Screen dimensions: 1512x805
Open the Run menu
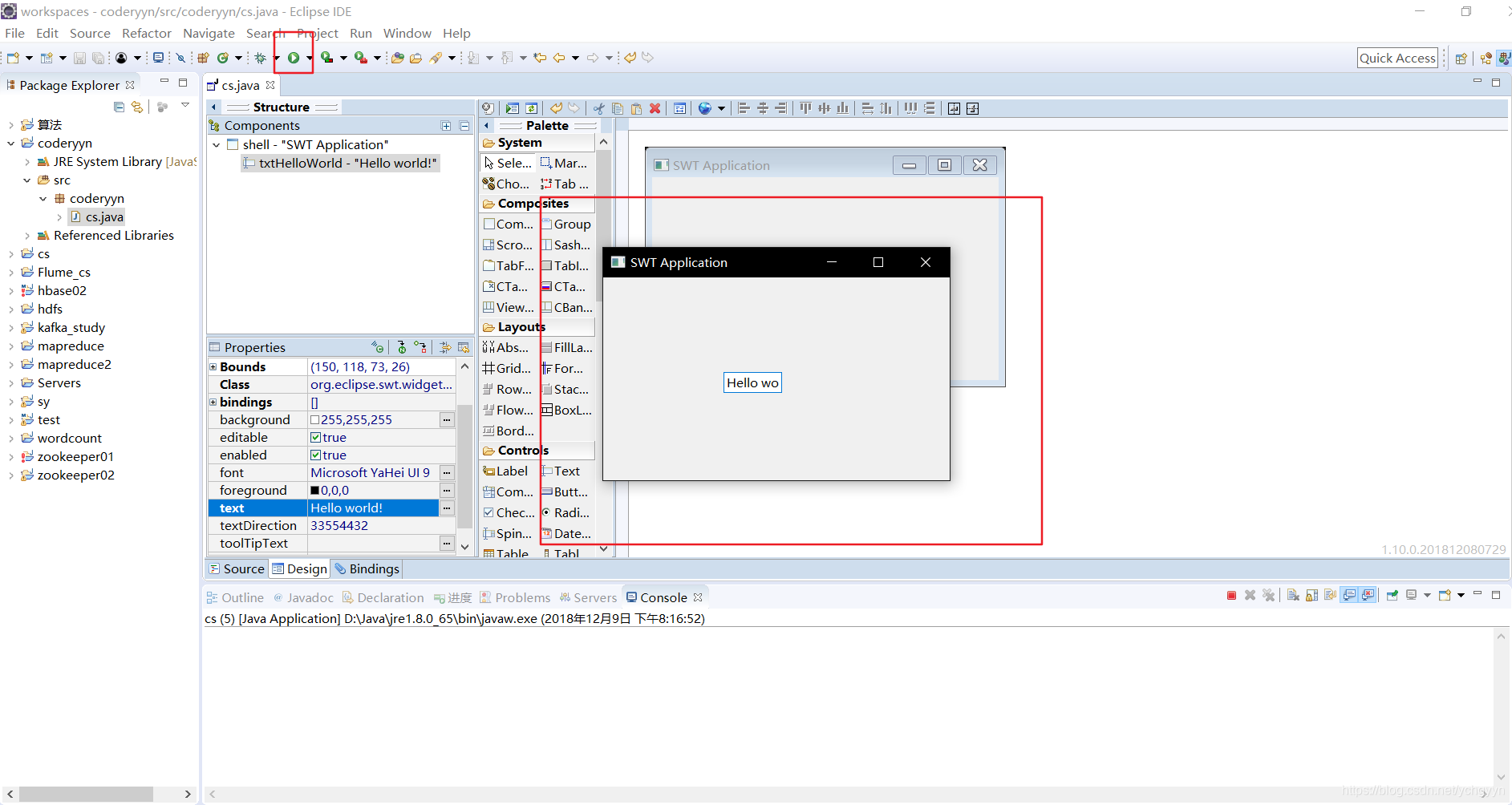click(361, 33)
